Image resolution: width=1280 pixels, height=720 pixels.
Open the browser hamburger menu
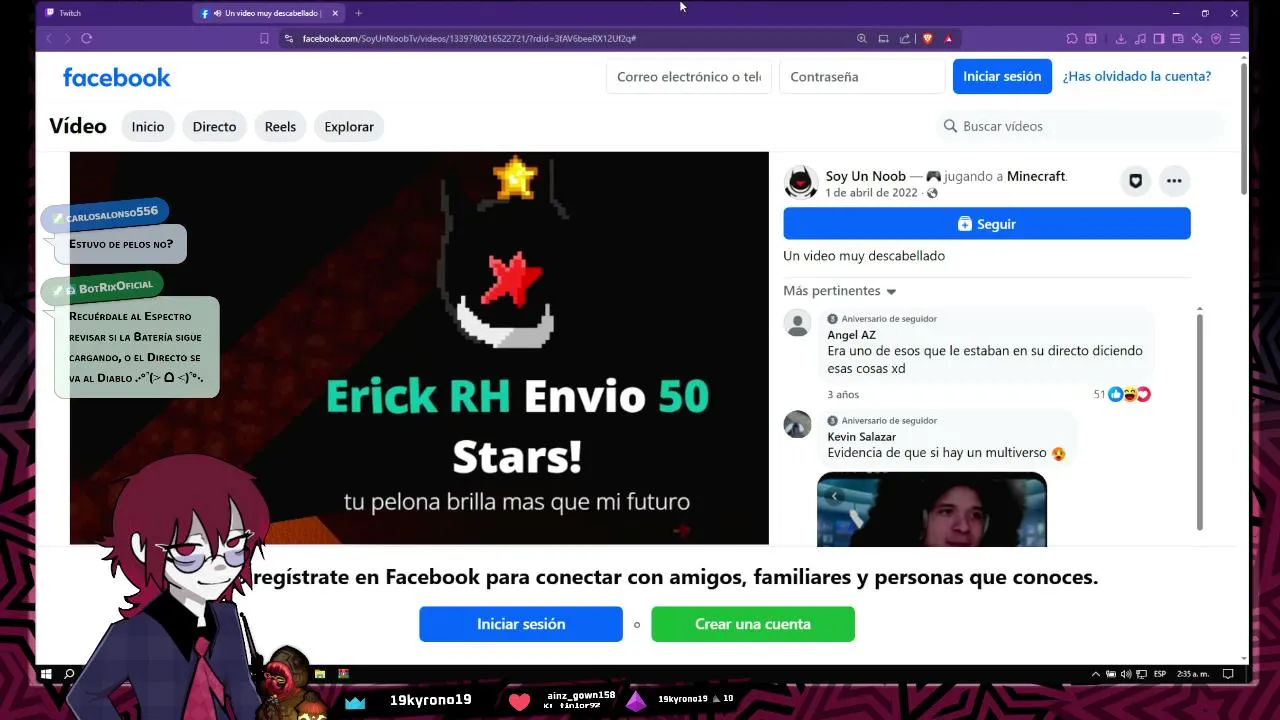click(1235, 38)
